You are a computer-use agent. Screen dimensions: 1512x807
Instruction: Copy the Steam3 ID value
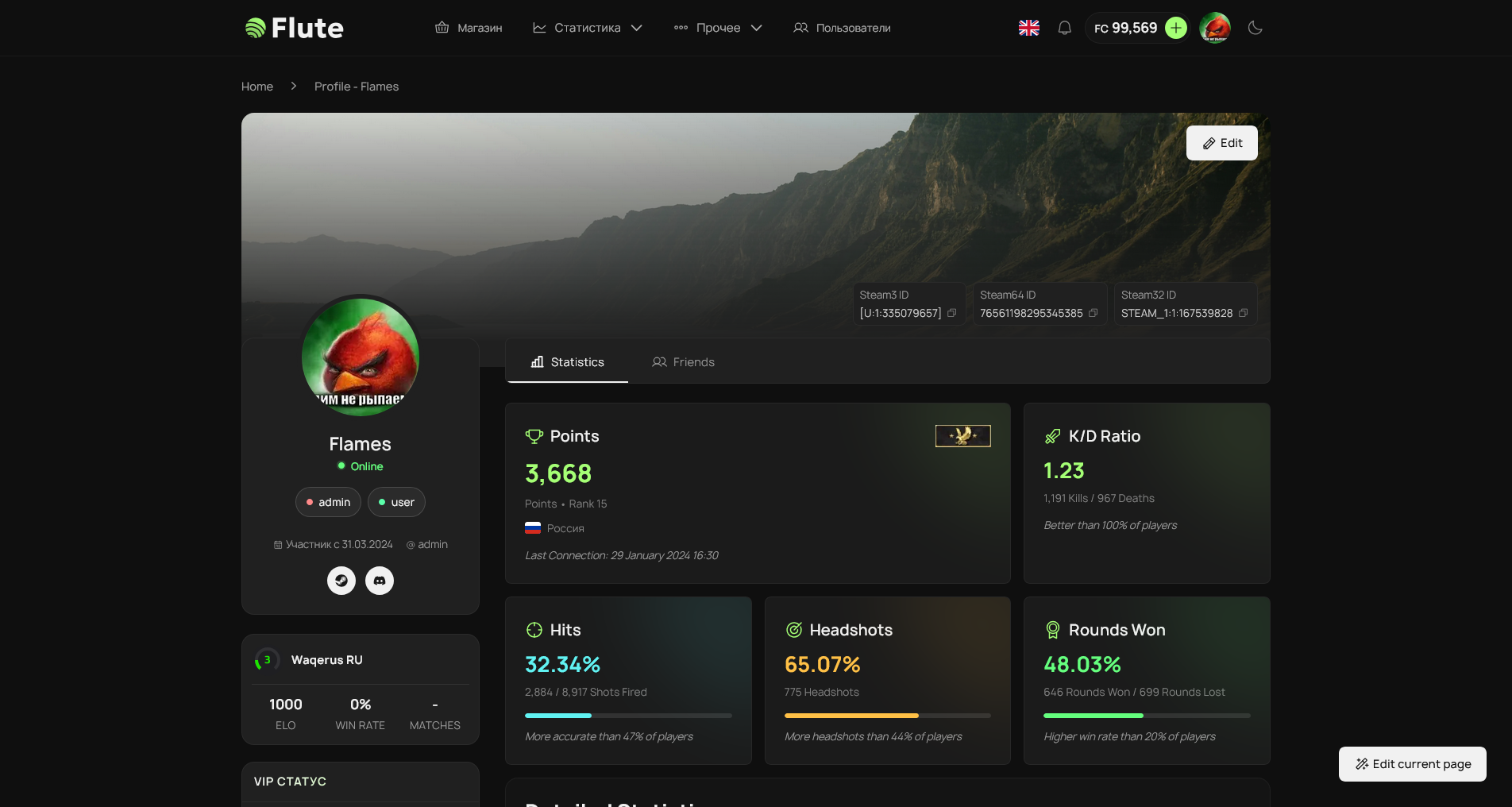pos(951,313)
